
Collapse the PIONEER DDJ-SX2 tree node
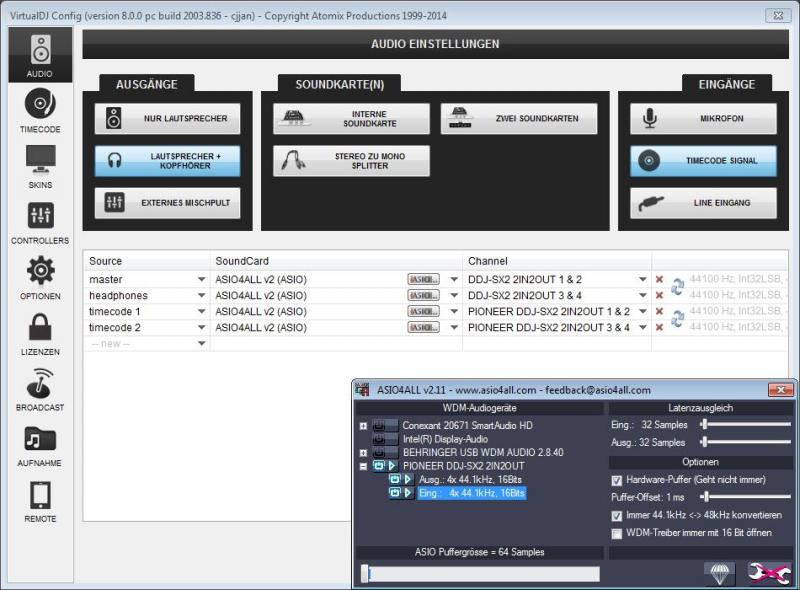[x=363, y=466]
